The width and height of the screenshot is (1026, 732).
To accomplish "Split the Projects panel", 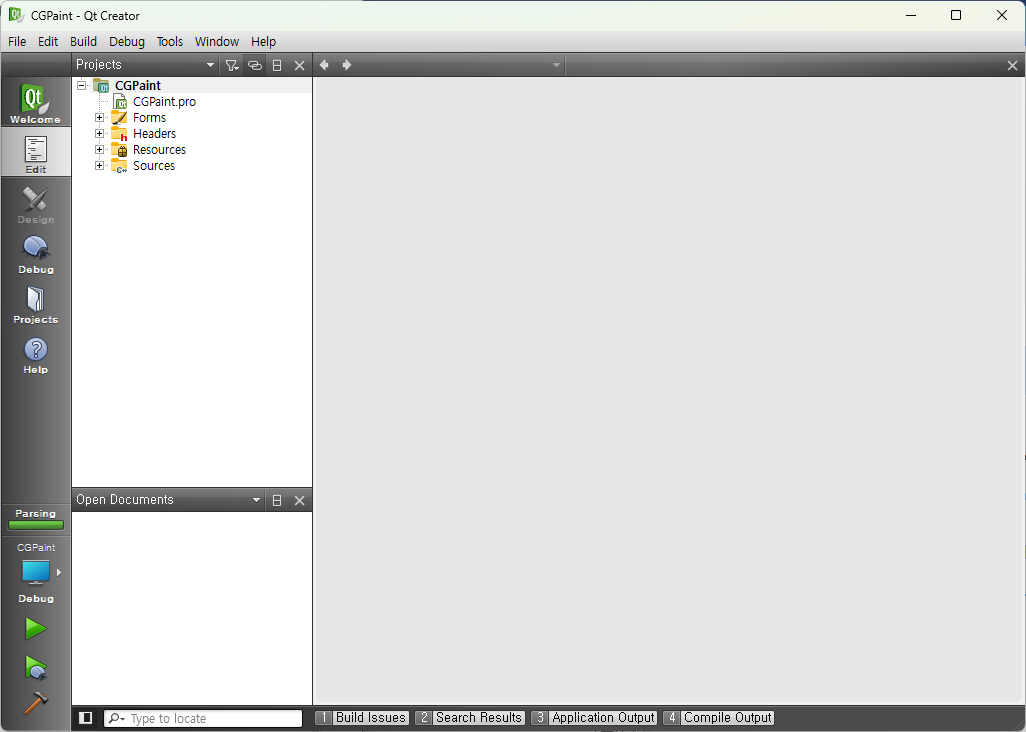I will (277, 65).
